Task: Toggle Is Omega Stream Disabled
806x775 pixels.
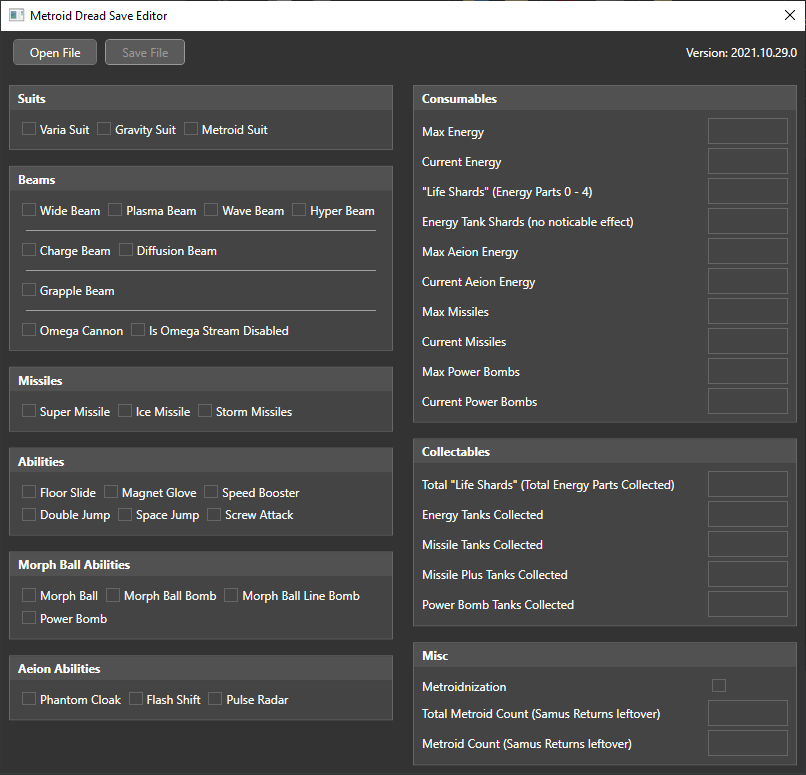Action: coord(138,330)
